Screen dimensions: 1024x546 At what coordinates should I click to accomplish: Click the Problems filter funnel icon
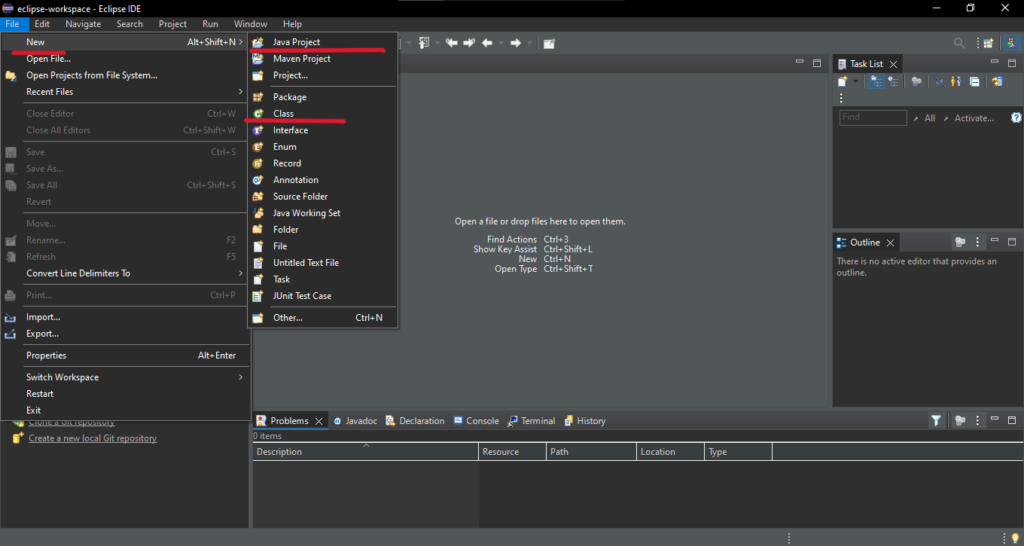(936, 421)
